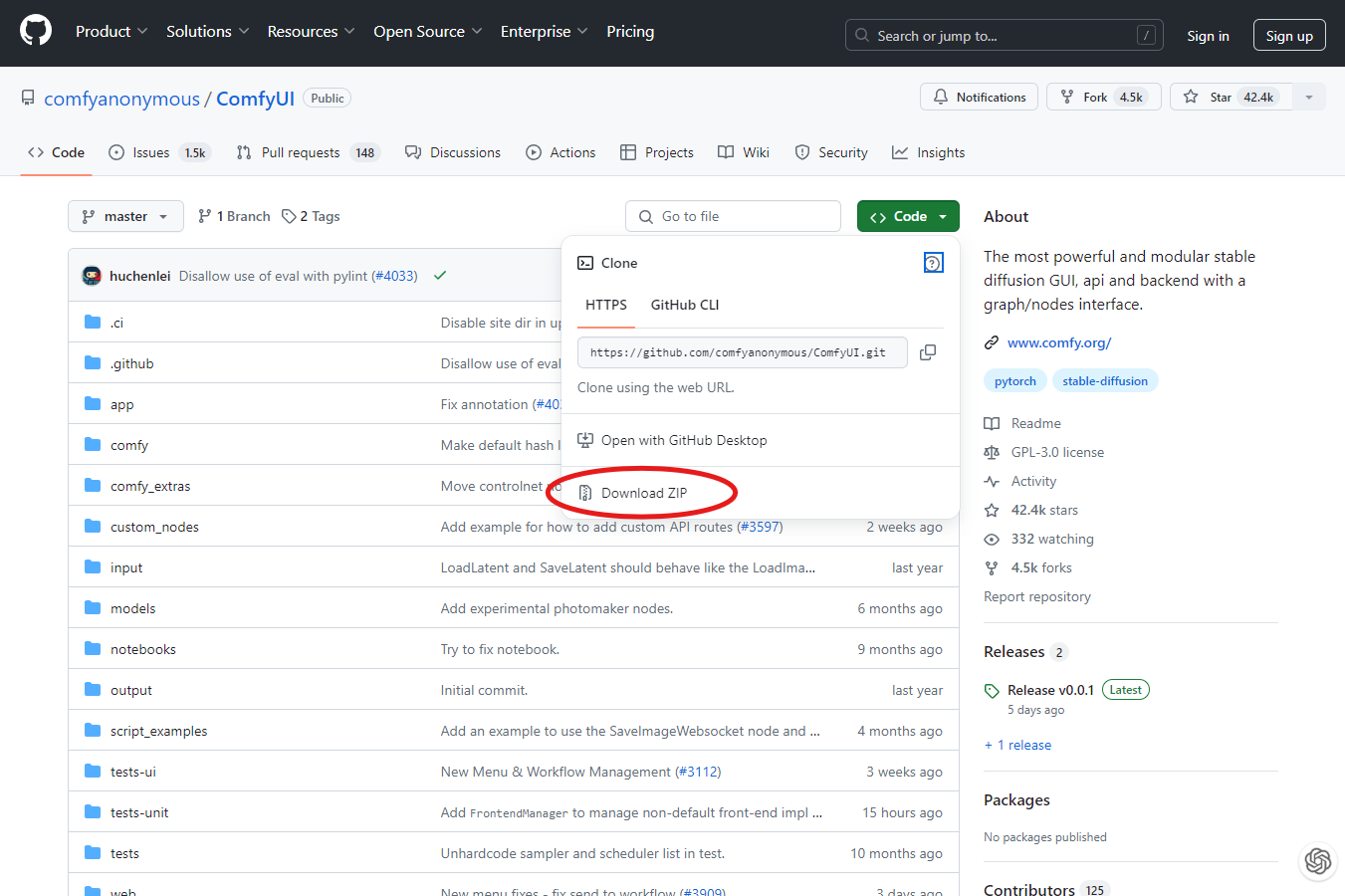Open the Security tab
1345x896 pixels.
tap(831, 152)
